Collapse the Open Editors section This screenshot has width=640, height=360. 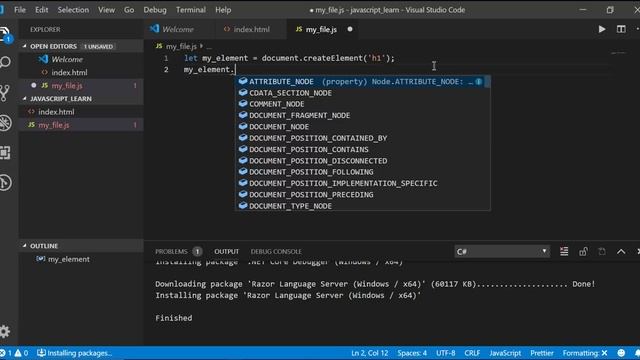pyautogui.click(x=82, y=46)
